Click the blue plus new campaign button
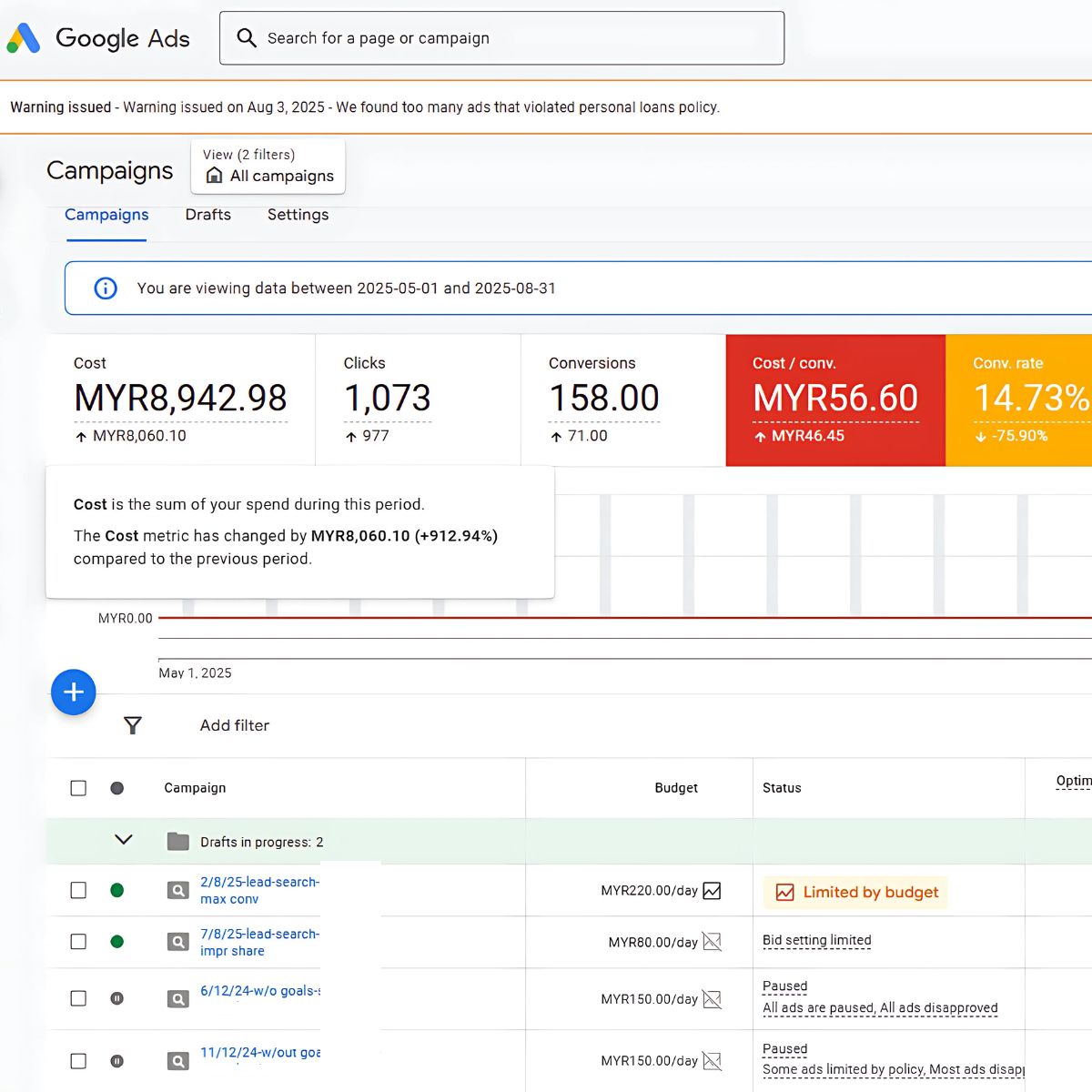 74,692
